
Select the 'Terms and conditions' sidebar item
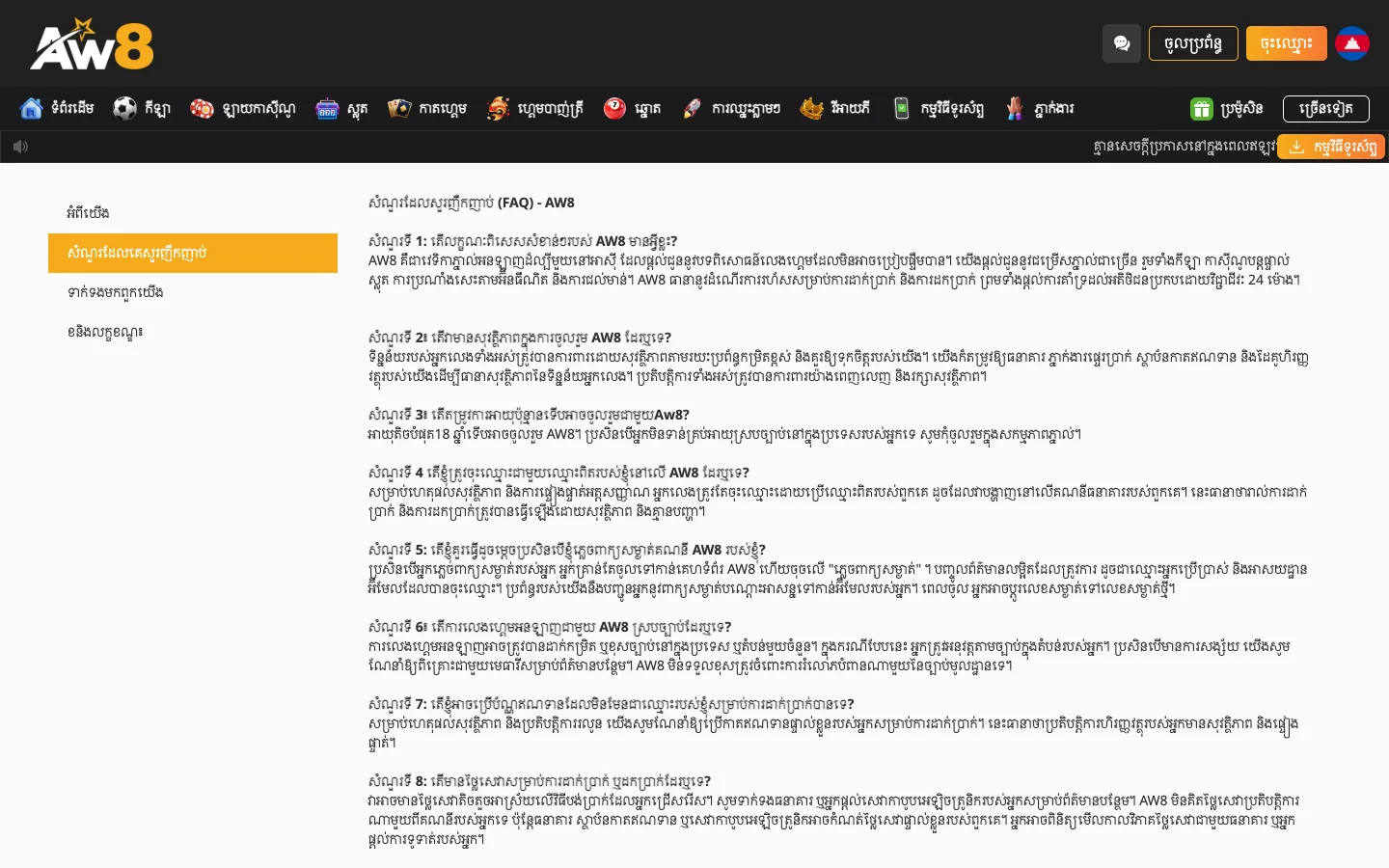(x=193, y=332)
